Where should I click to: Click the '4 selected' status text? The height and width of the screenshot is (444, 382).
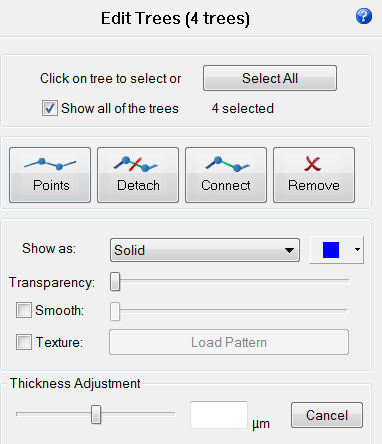243,109
